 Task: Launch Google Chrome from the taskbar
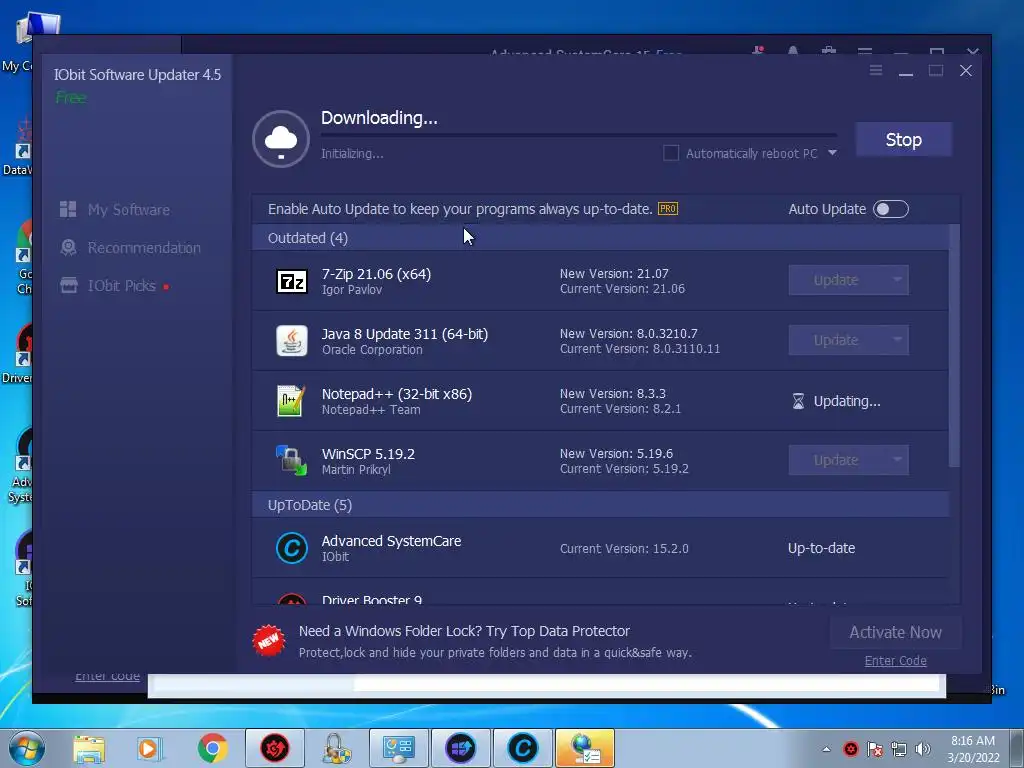[212, 748]
